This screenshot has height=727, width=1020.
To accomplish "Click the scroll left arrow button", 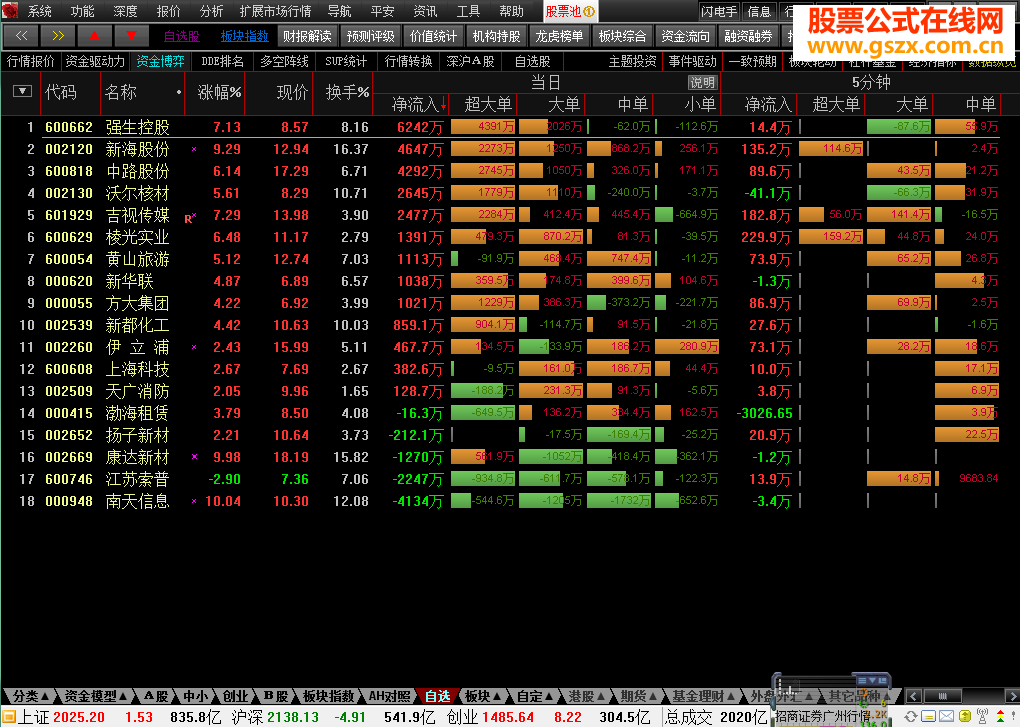I will 913,696.
